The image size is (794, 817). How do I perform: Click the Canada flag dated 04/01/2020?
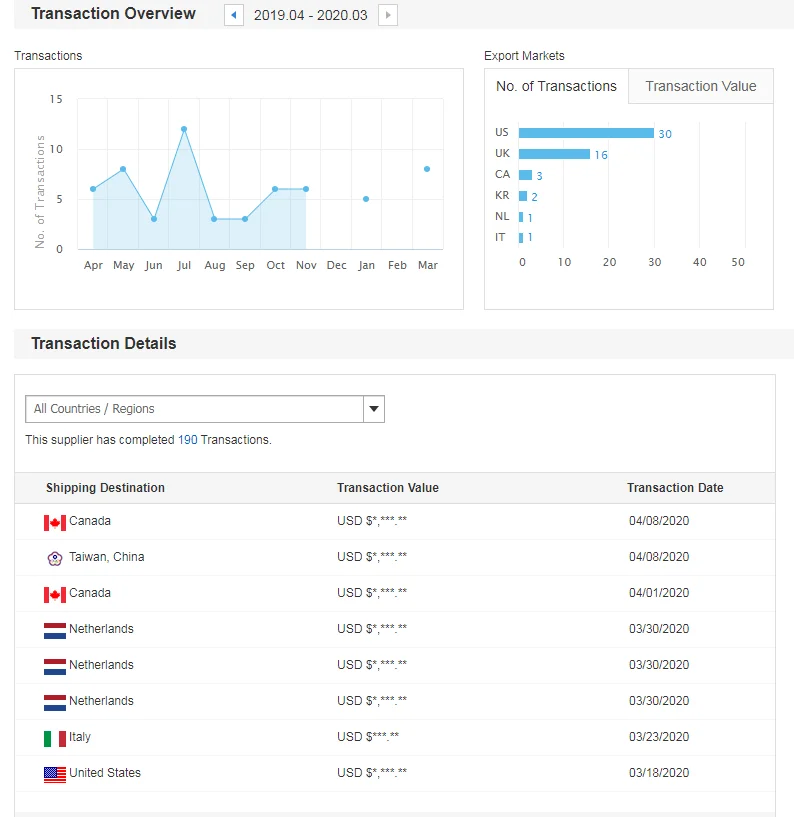pyautogui.click(x=55, y=594)
